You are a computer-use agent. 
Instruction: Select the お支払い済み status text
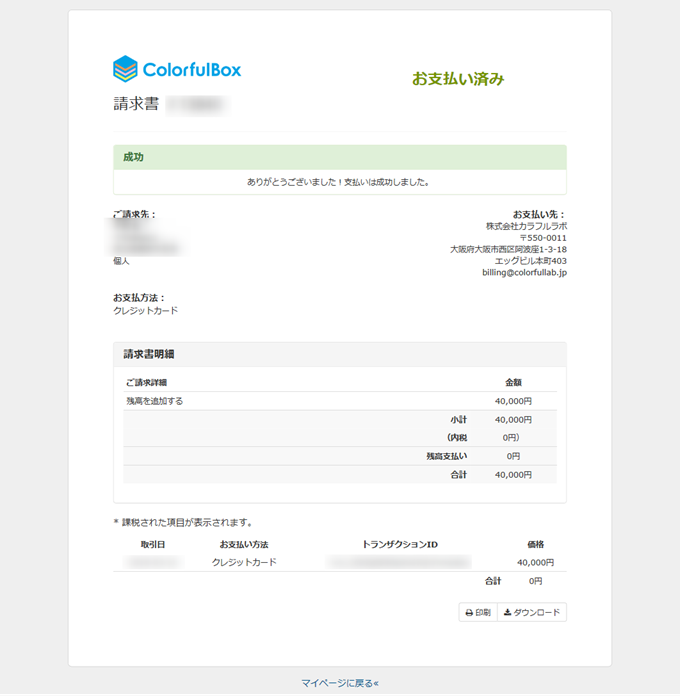click(x=458, y=79)
